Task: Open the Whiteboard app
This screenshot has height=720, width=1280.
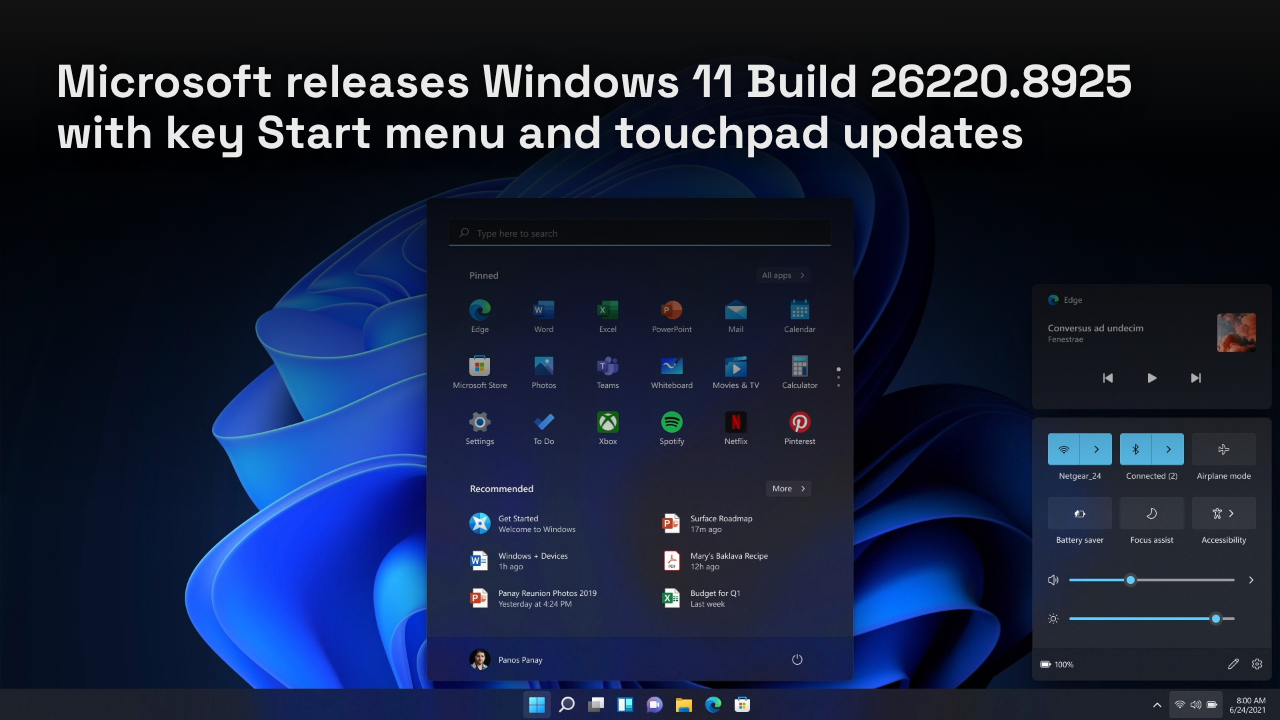Action: click(672, 371)
